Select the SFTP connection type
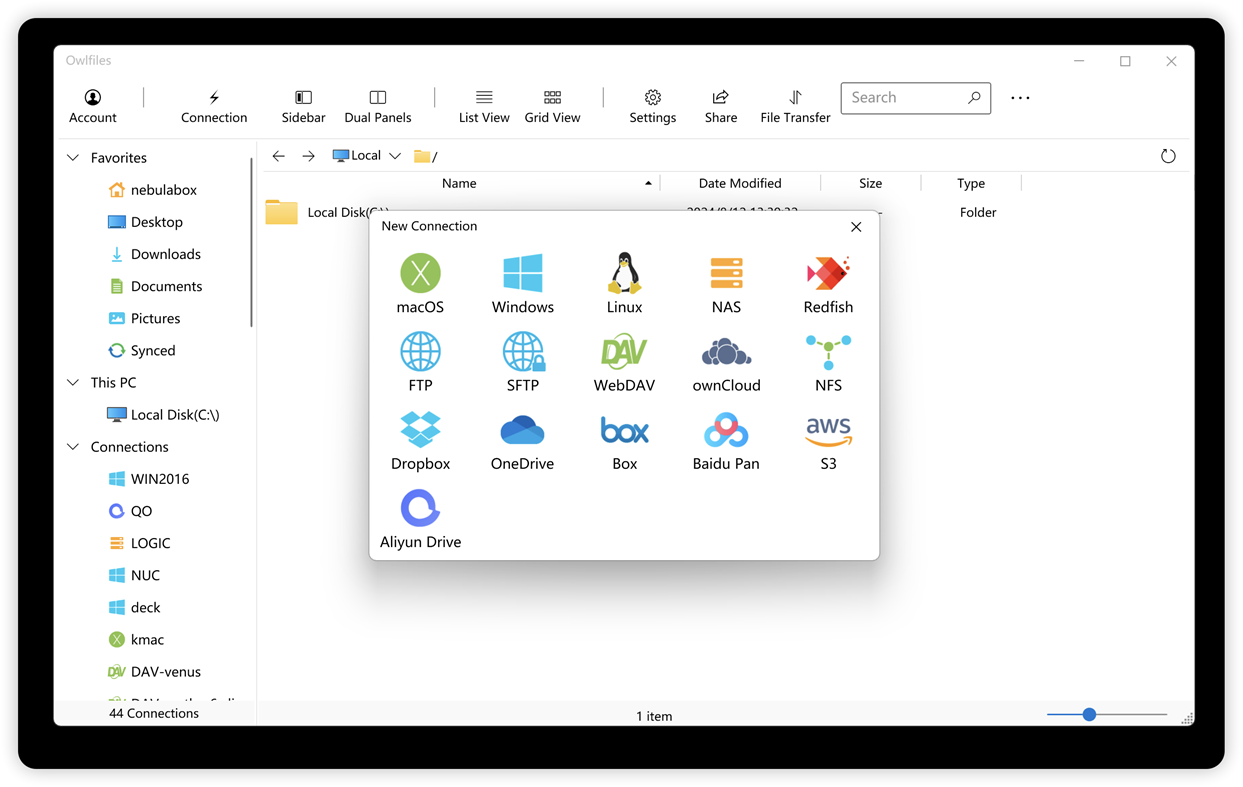1243x787 pixels. tap(522, 362)
